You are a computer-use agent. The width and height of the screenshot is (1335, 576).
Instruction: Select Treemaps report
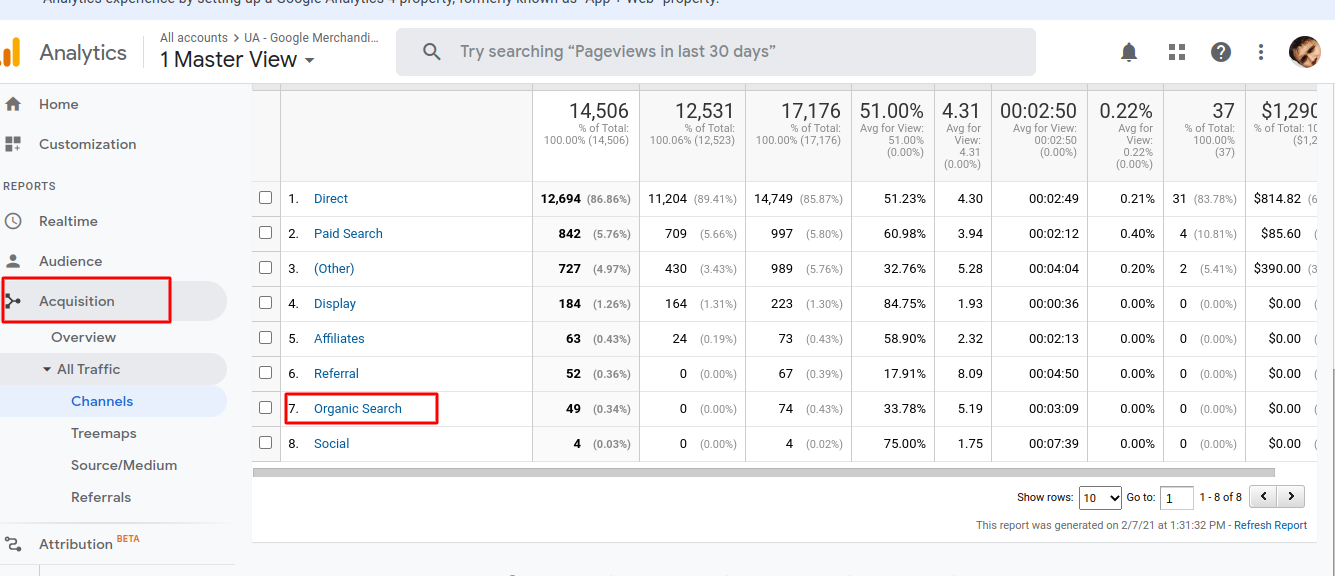104,433
